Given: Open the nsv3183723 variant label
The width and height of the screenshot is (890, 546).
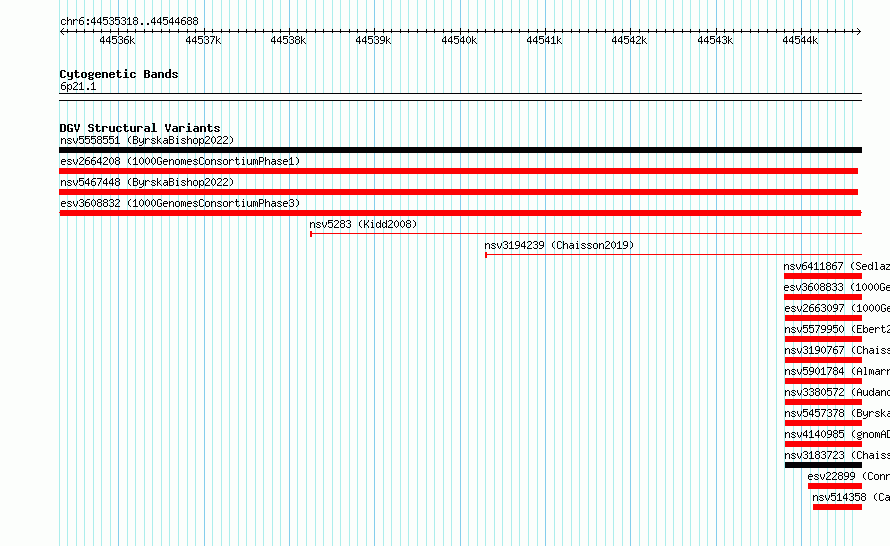Looking at the screenshot, I should point(837,455).
